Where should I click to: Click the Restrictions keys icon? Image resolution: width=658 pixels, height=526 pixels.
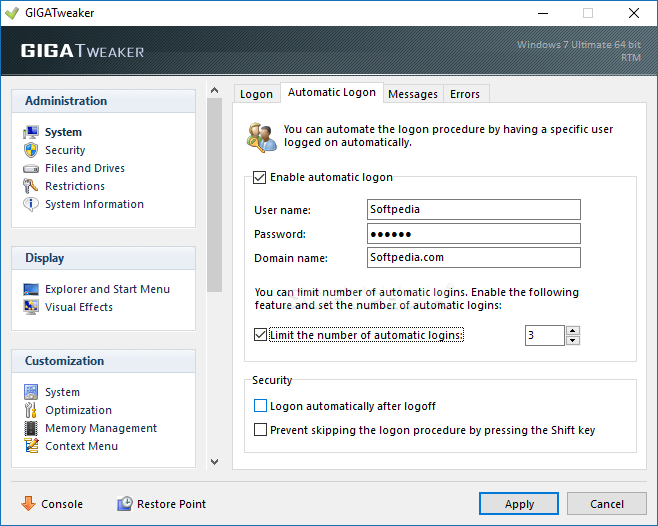(x=31, y=186)
